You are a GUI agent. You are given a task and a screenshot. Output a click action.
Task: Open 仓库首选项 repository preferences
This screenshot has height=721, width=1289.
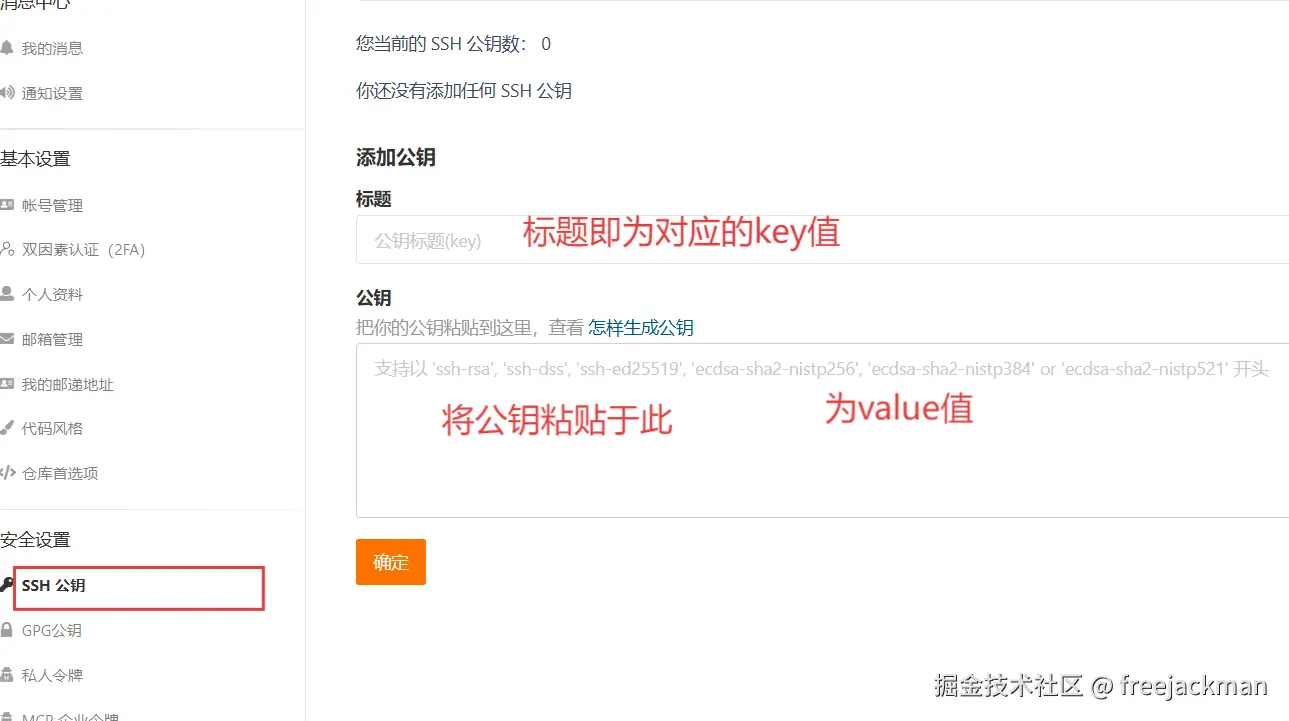click(x=62, y=472)
